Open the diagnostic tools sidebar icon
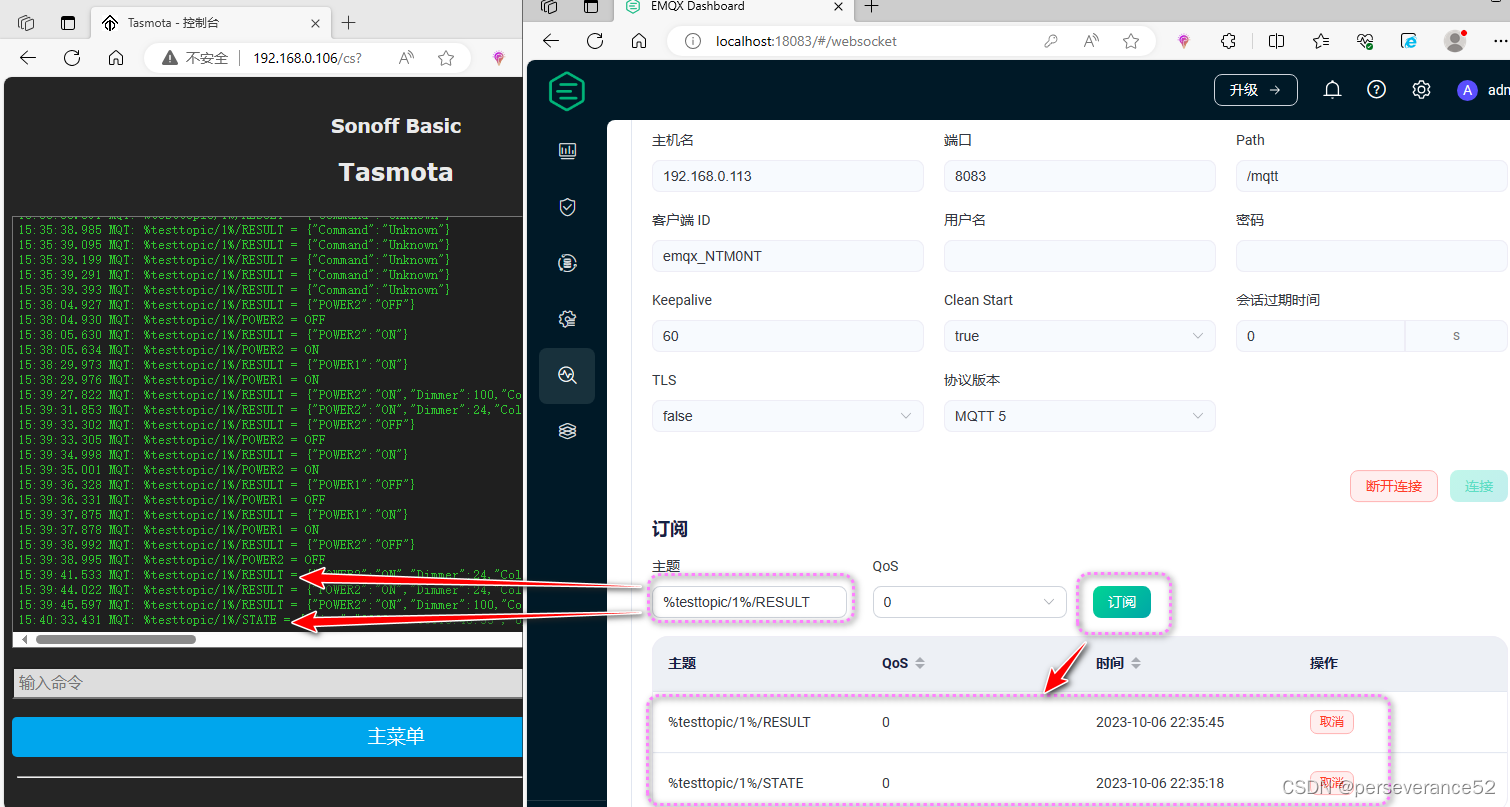Viewport: 1510px width, 807px height. pos(567,375)
